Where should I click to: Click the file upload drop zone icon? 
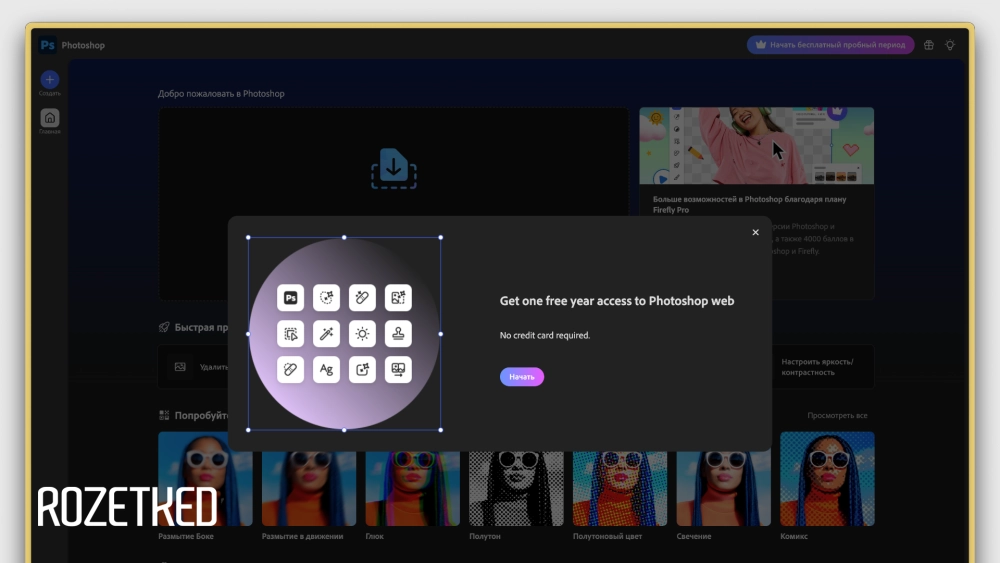394,168
